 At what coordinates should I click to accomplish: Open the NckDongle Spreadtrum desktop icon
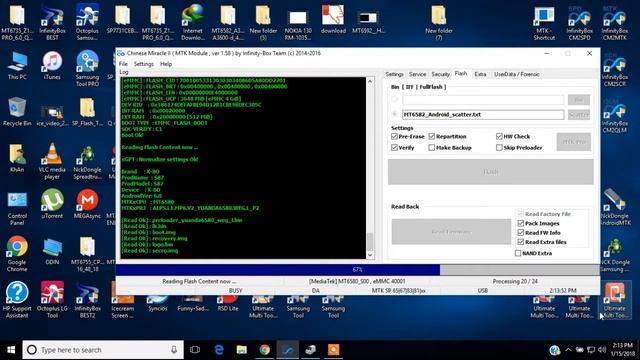(87, 162)
